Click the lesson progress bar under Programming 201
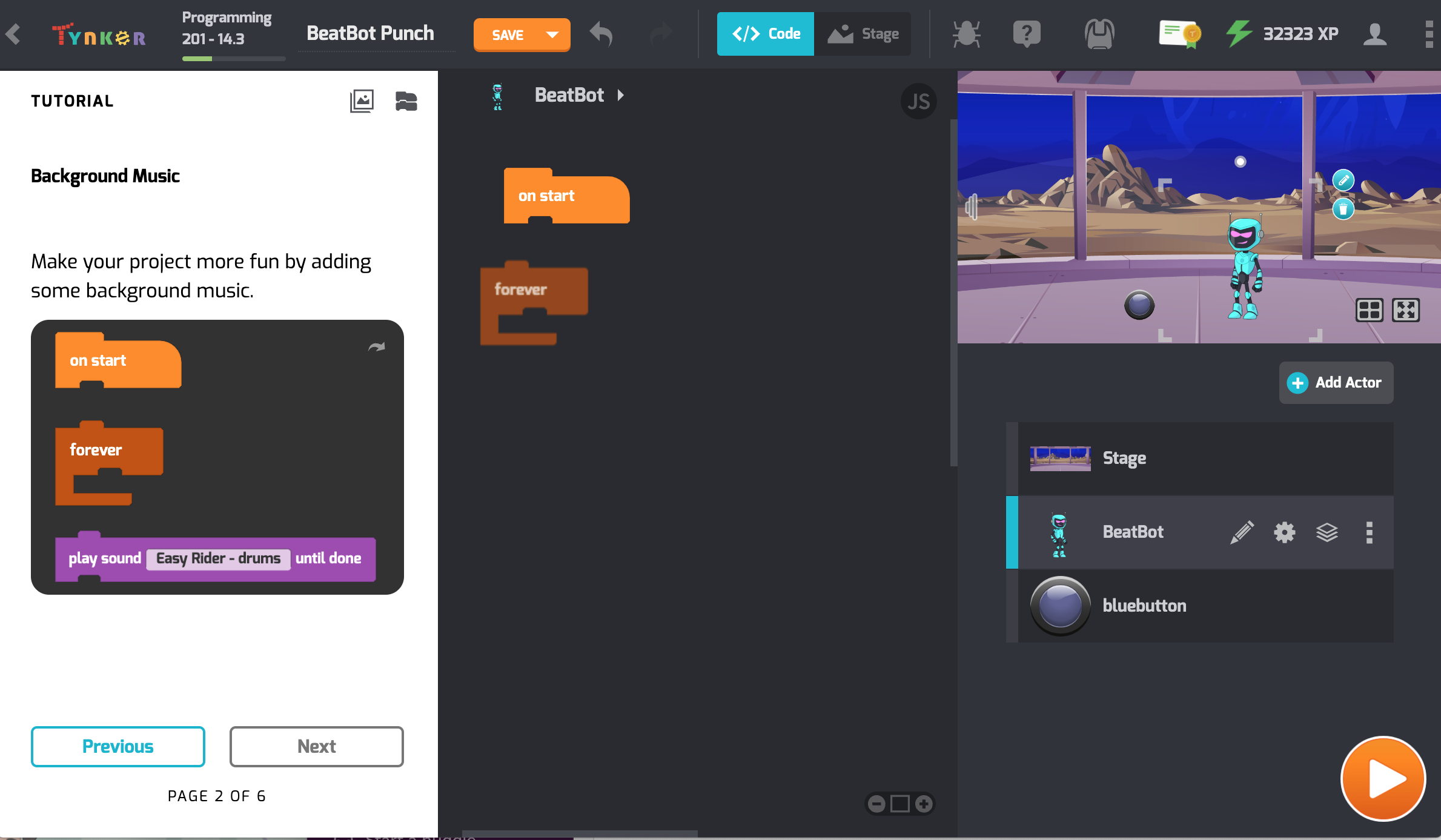This screenshot has height=840, width=1441. tap(234, 59)
